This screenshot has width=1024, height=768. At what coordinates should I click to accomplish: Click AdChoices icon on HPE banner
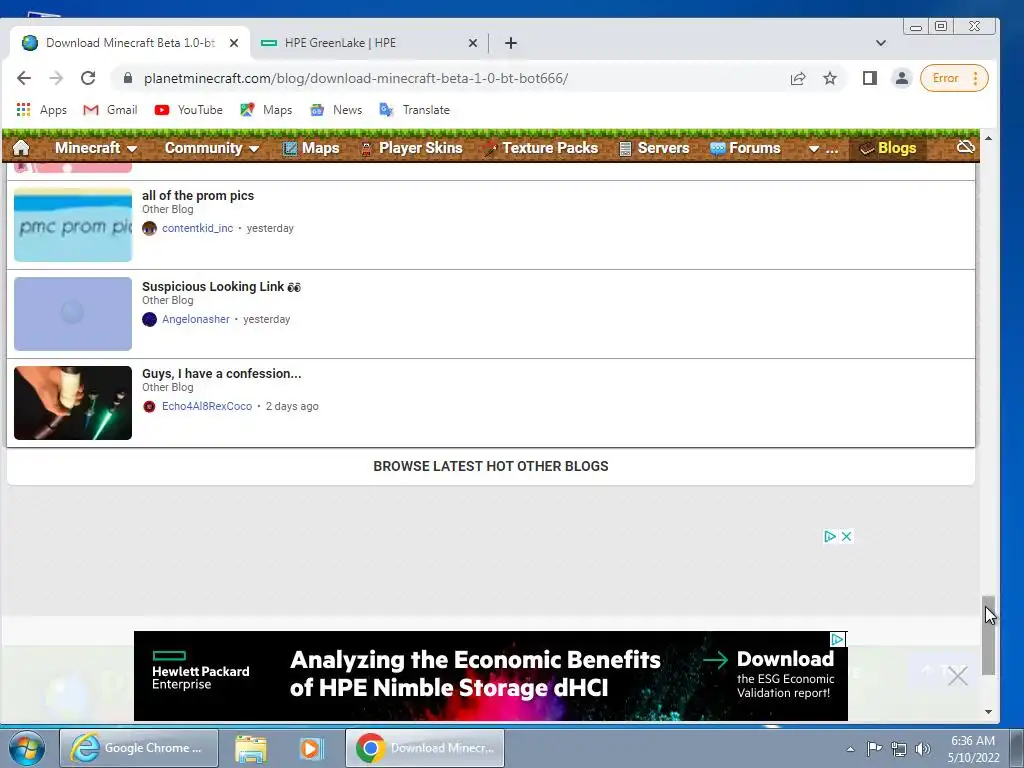coord(837,639)
